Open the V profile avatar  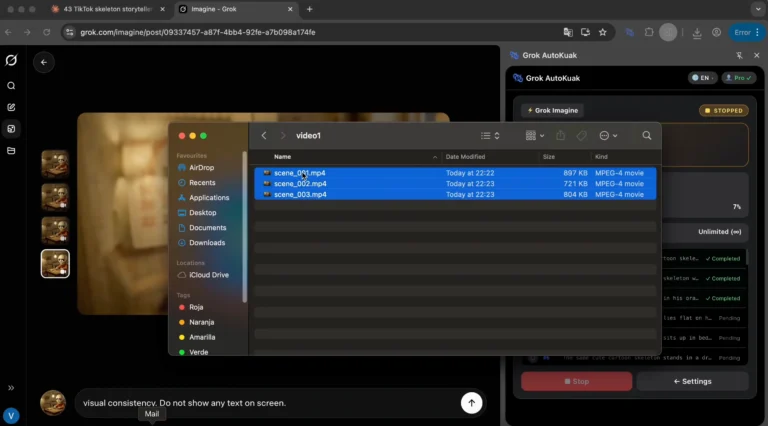point(11,416)
